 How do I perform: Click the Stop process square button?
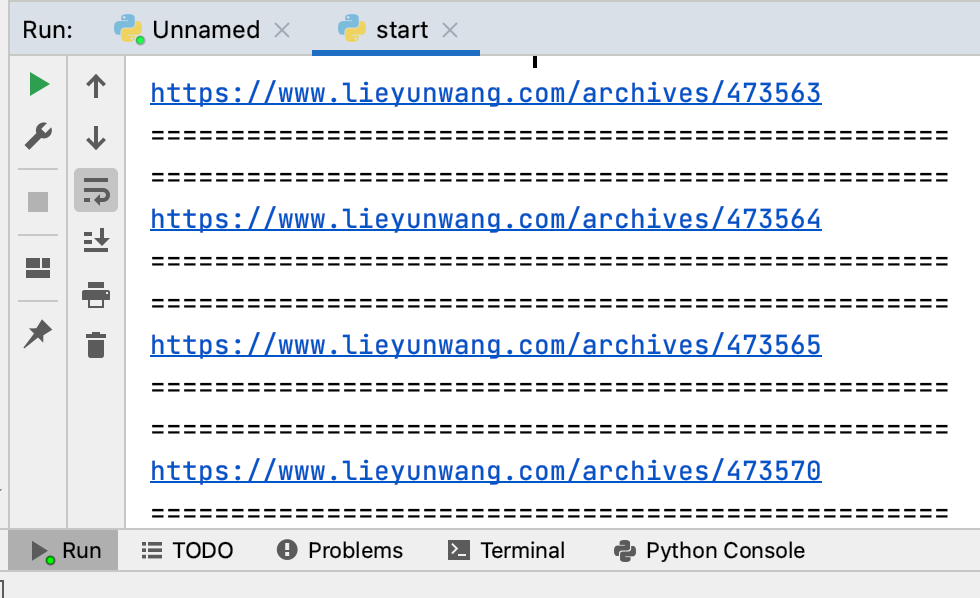pos(38,202)
